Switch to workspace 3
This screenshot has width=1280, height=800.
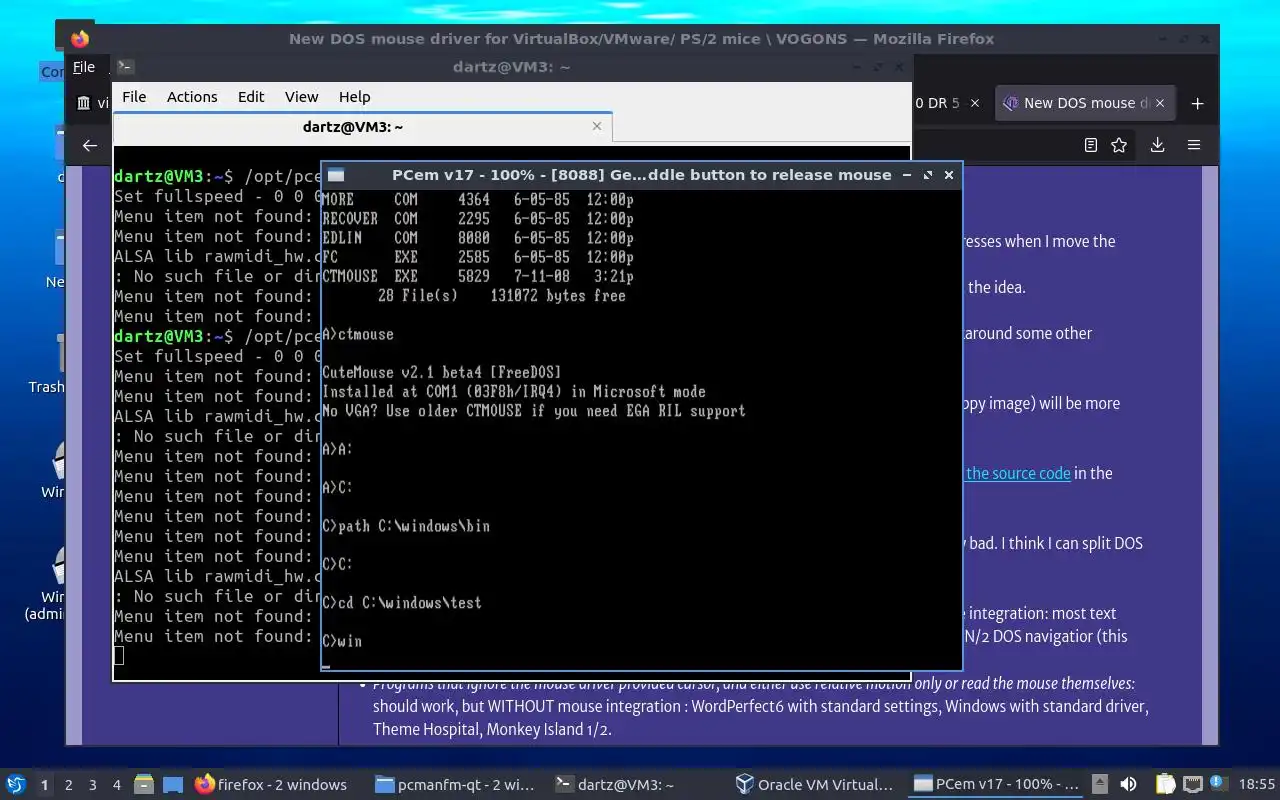point(93,785)
